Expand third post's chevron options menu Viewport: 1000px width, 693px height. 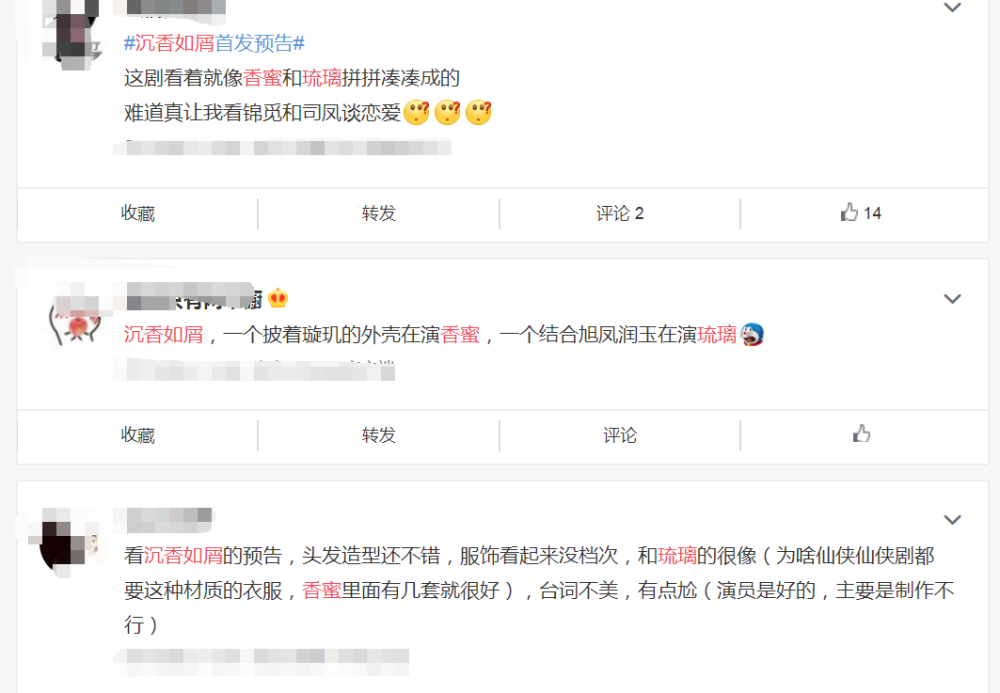tap(952, 520)
